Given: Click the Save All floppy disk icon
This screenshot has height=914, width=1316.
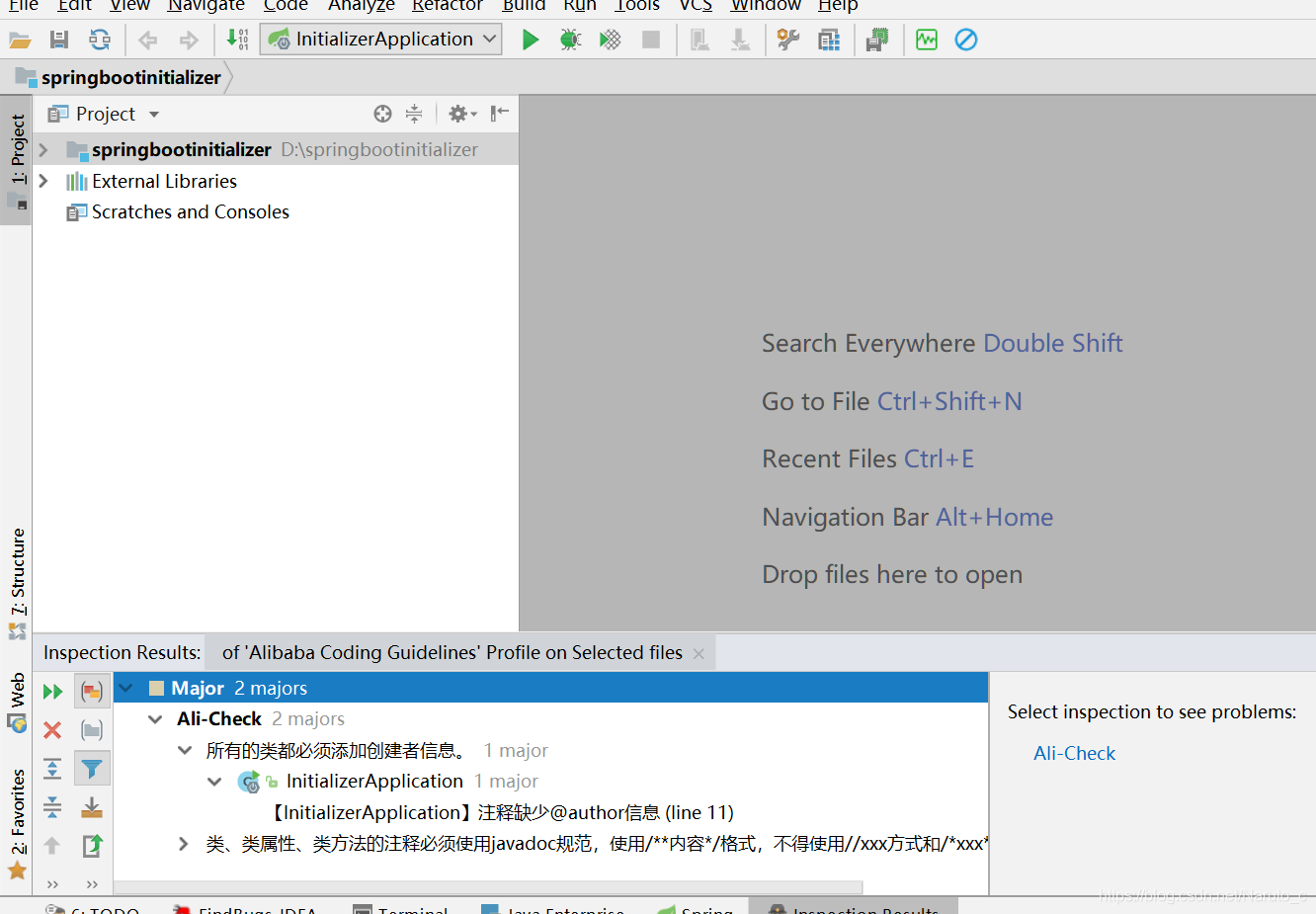Looking at the screenshot, I should point(59,40).
